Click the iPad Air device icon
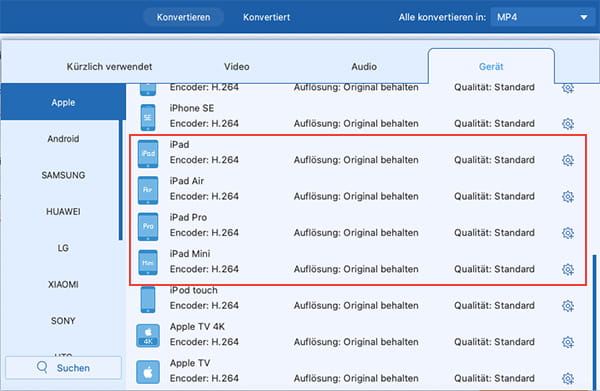This screenshot has height=391, width=600. [x=148, y=190]
